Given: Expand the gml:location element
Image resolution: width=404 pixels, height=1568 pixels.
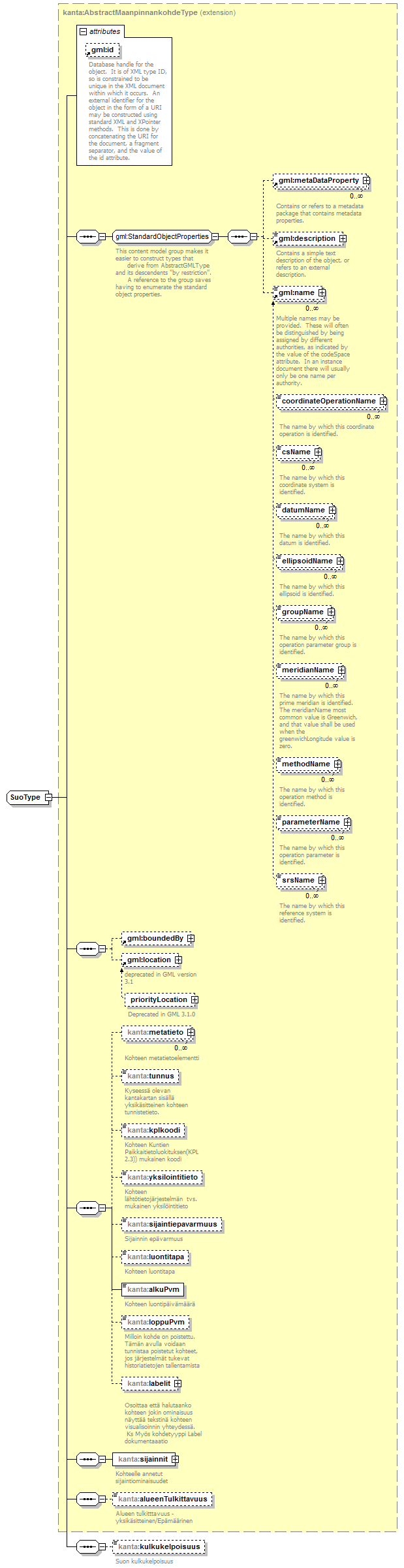Looking at the screenshot, I should 178,960.
